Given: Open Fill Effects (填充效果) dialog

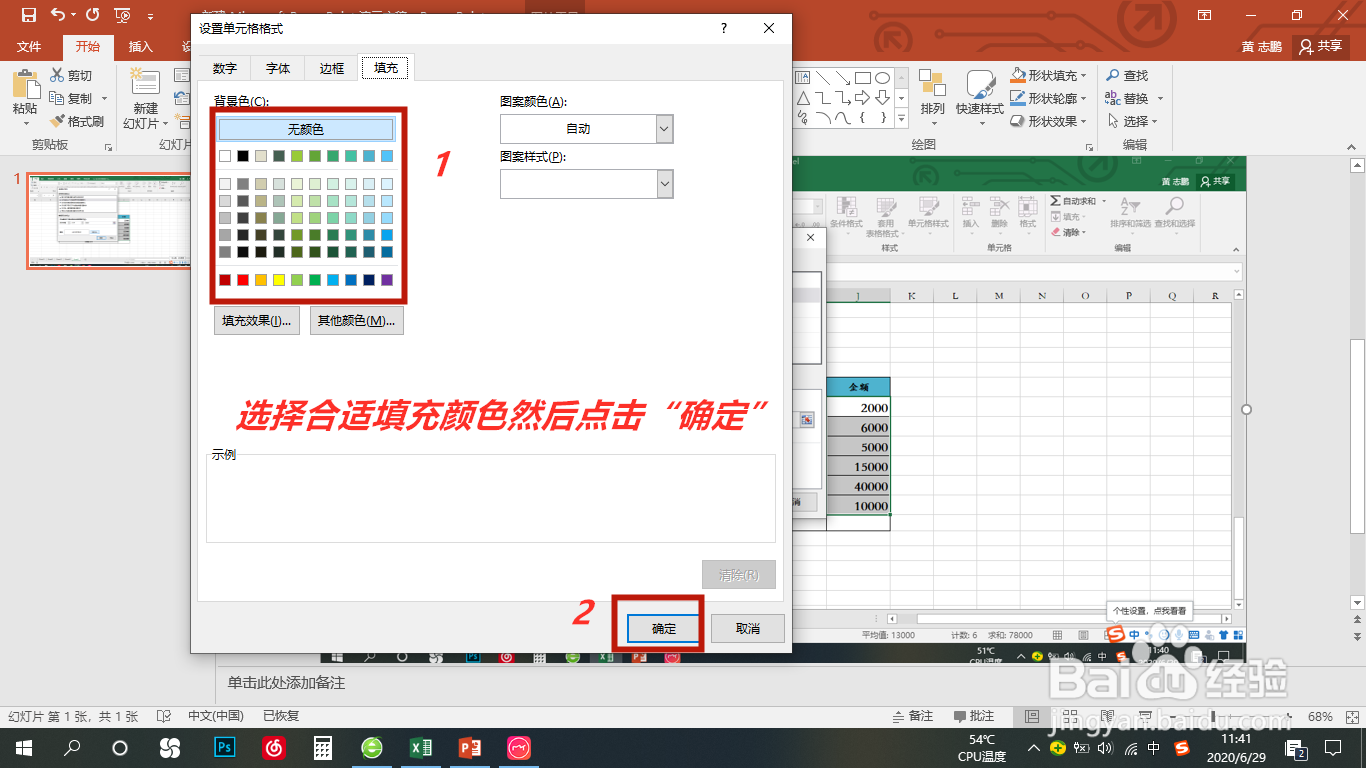Looking at the screenshot, I should [x=257, y=321].
